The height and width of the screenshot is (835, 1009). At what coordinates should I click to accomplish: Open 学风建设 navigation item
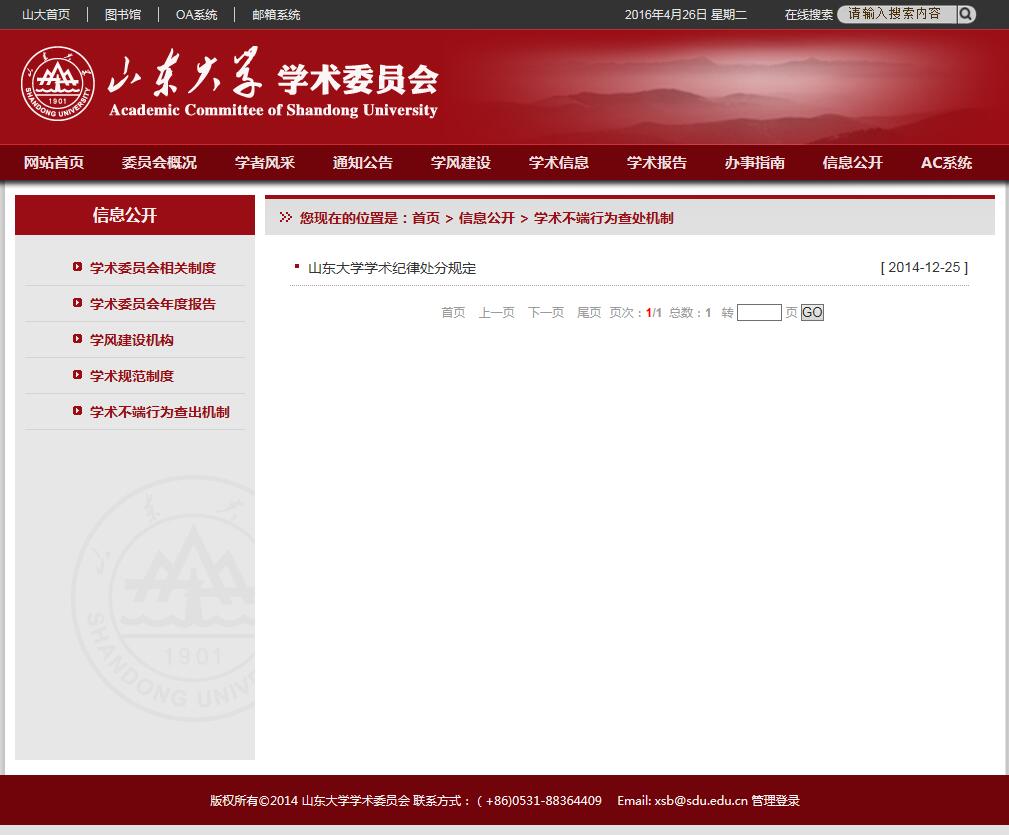click(x=461, y=163)
